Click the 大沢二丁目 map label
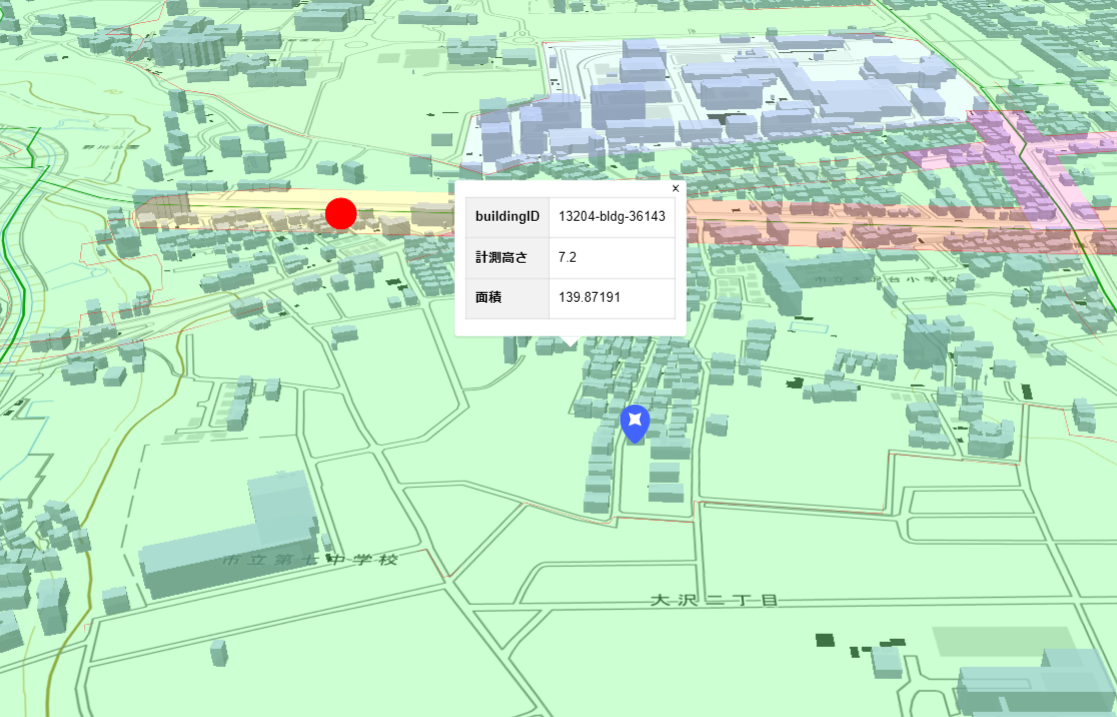Image resolution: width=1117 pixels, height=717 pixels. (714, 600)
